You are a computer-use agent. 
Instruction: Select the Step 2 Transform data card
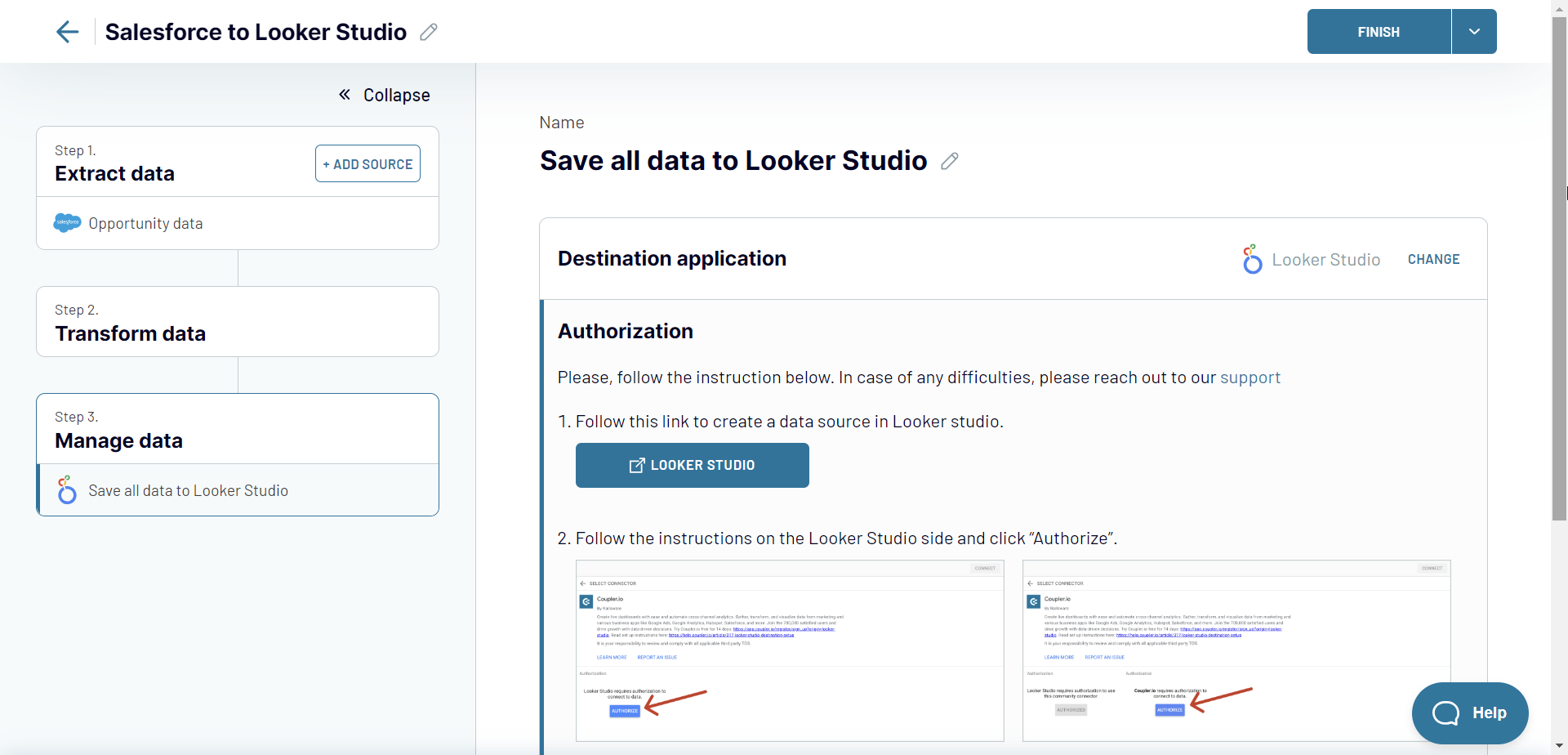(237, 321)
